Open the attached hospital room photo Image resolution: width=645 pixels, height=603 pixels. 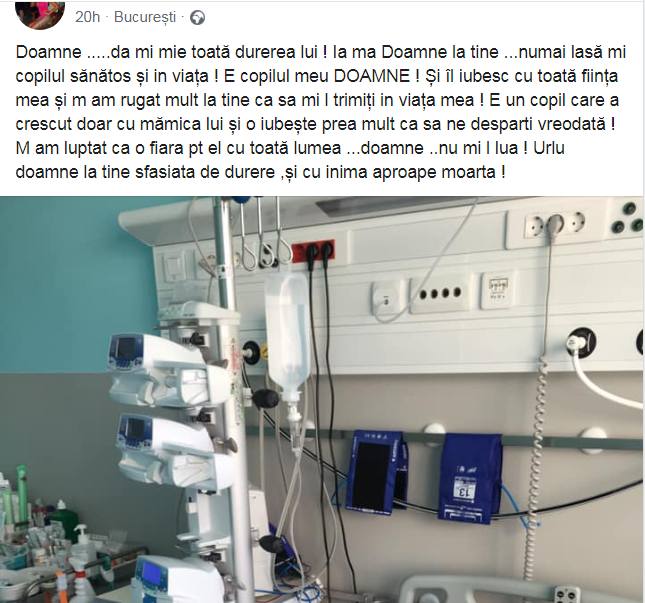322,399
